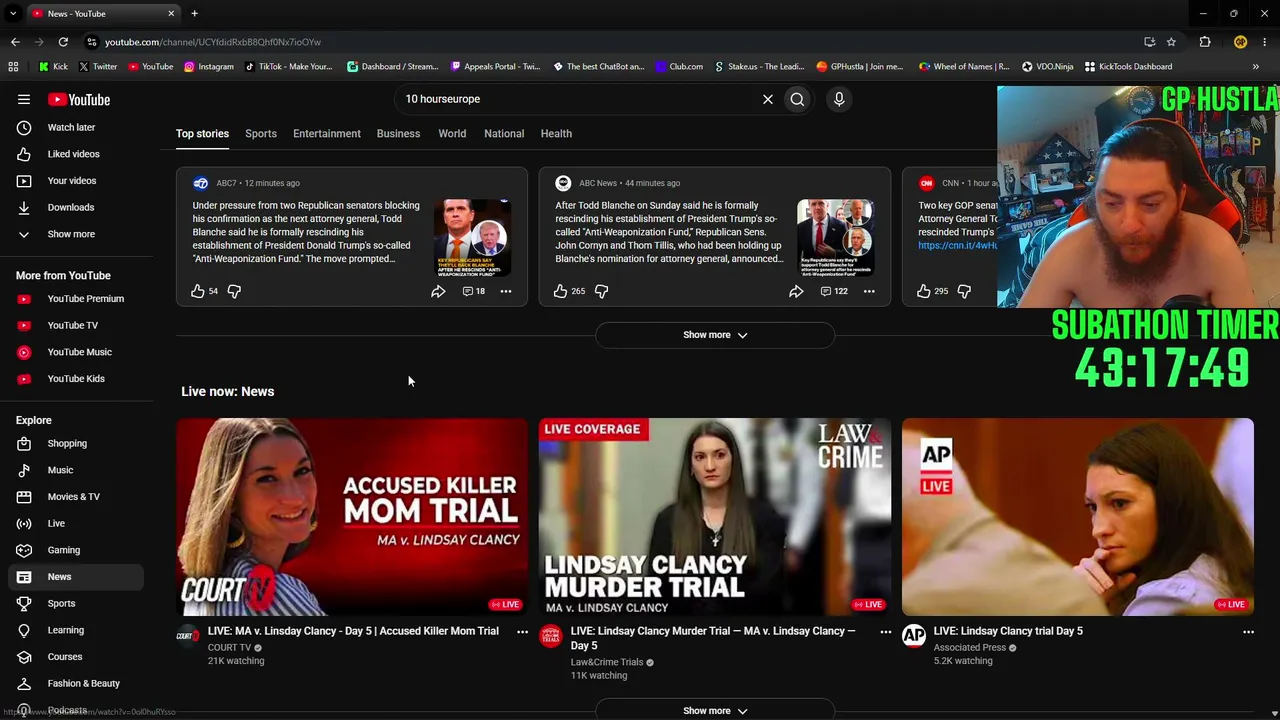Open the three-dot menu on ABC7 story
This screenshot has width=1280, height=720.
506,291
